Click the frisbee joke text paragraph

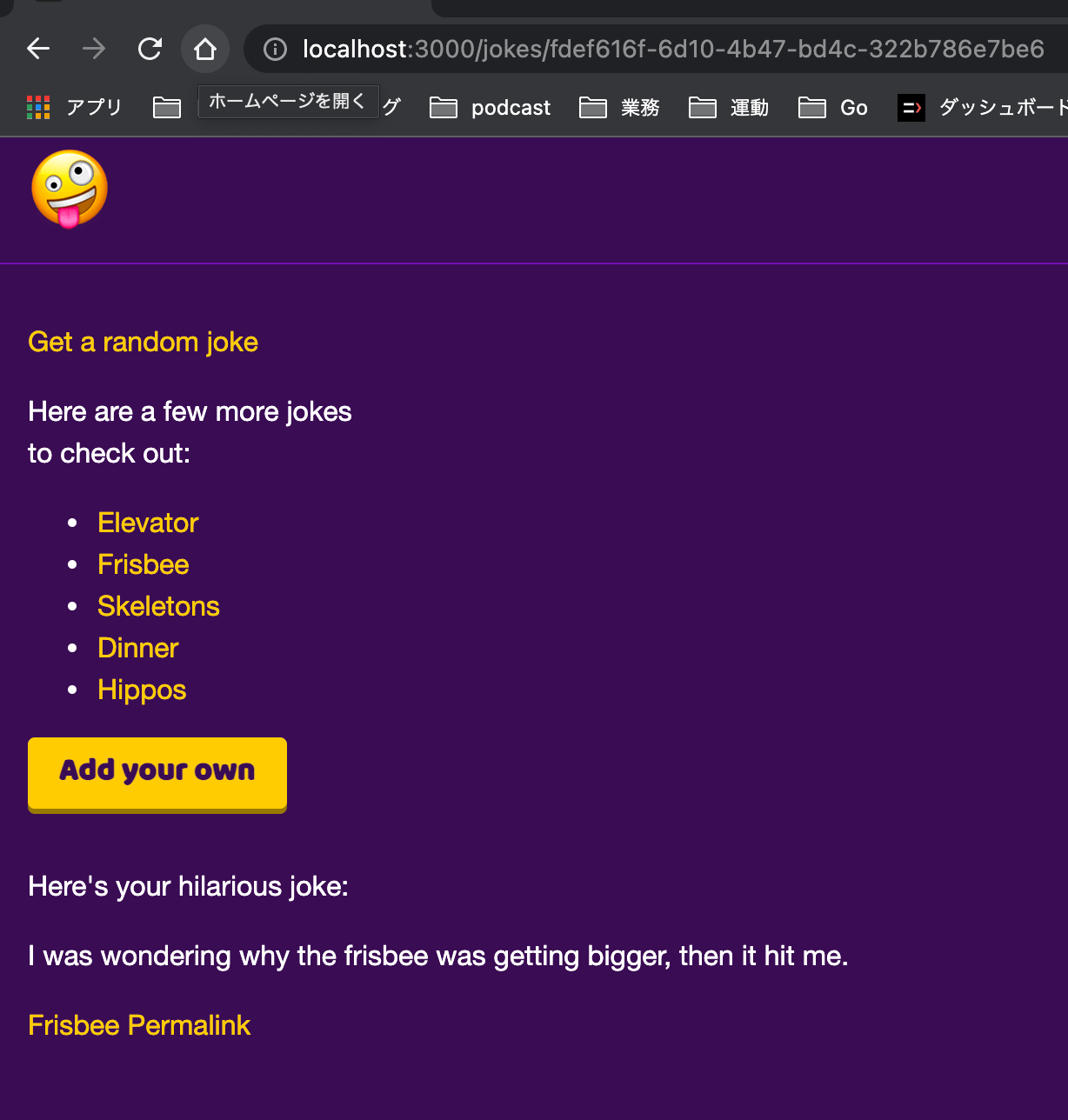[437, 956]
